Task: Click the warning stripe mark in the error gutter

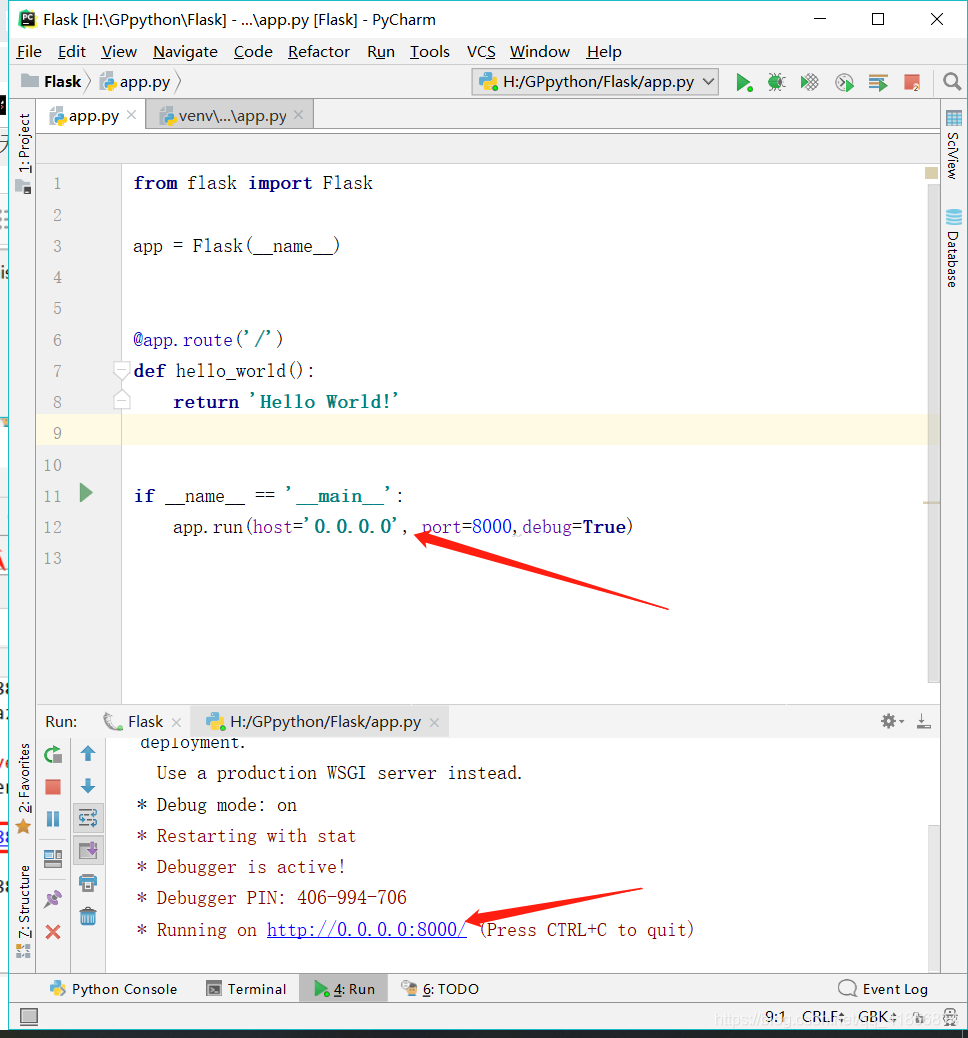Action: pyautogui.click(x=931, y=502)
